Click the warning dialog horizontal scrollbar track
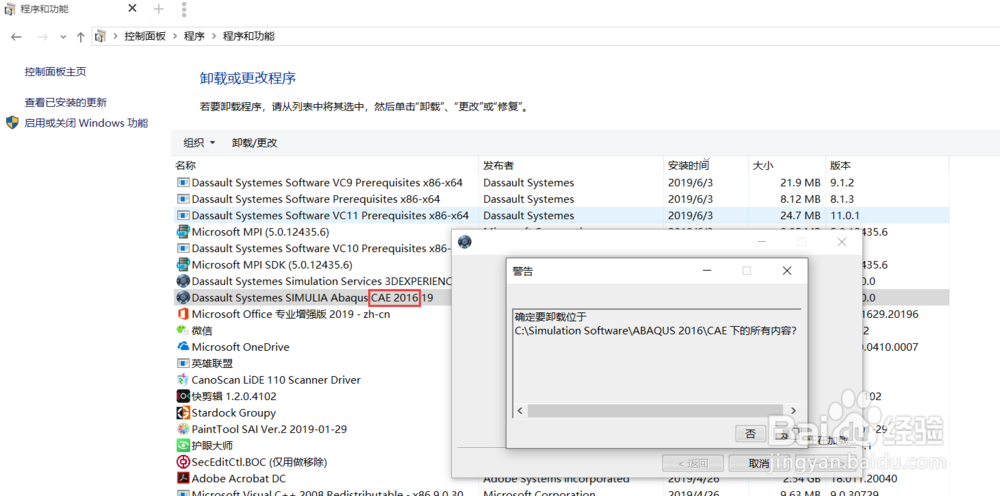 click(x=656, y=411)
